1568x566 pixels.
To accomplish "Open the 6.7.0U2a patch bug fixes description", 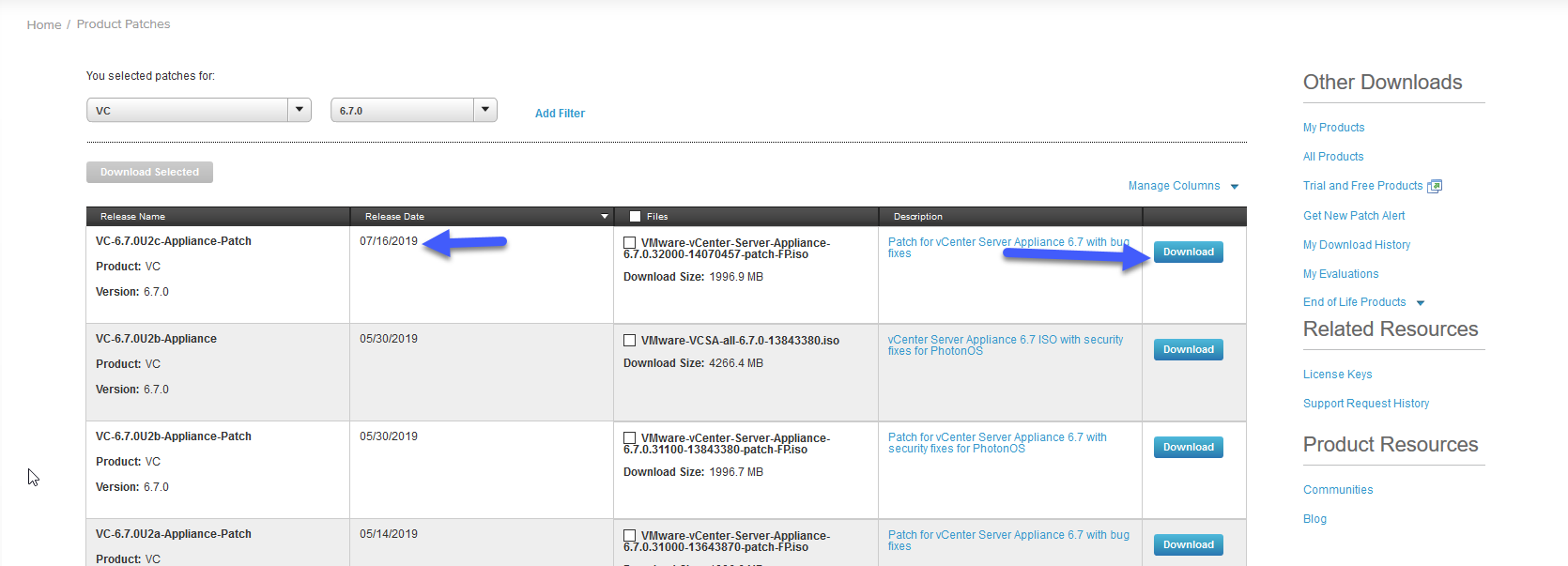I will pyautogui.click(x=1008, y=541).
